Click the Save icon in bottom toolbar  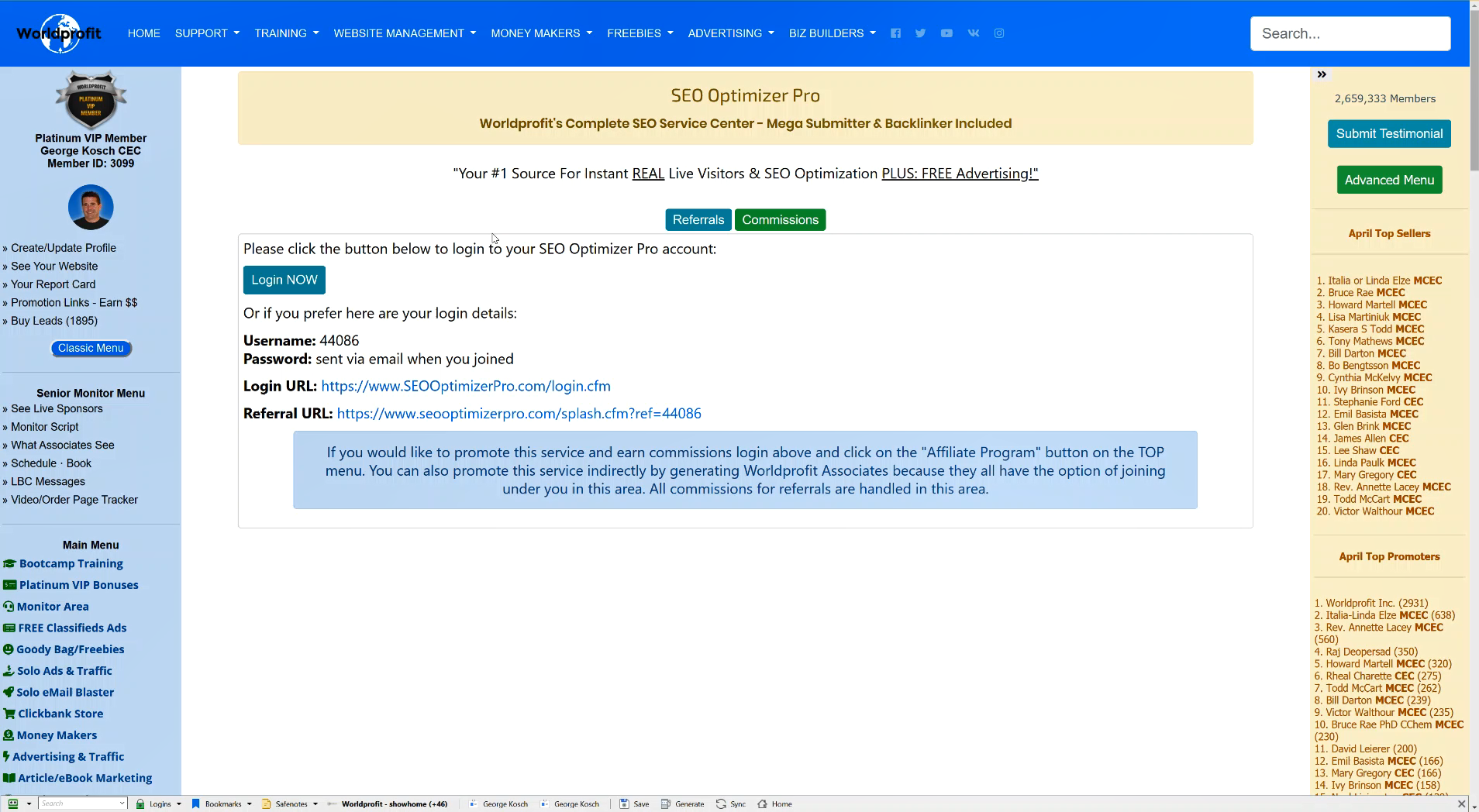pos(634,803)
